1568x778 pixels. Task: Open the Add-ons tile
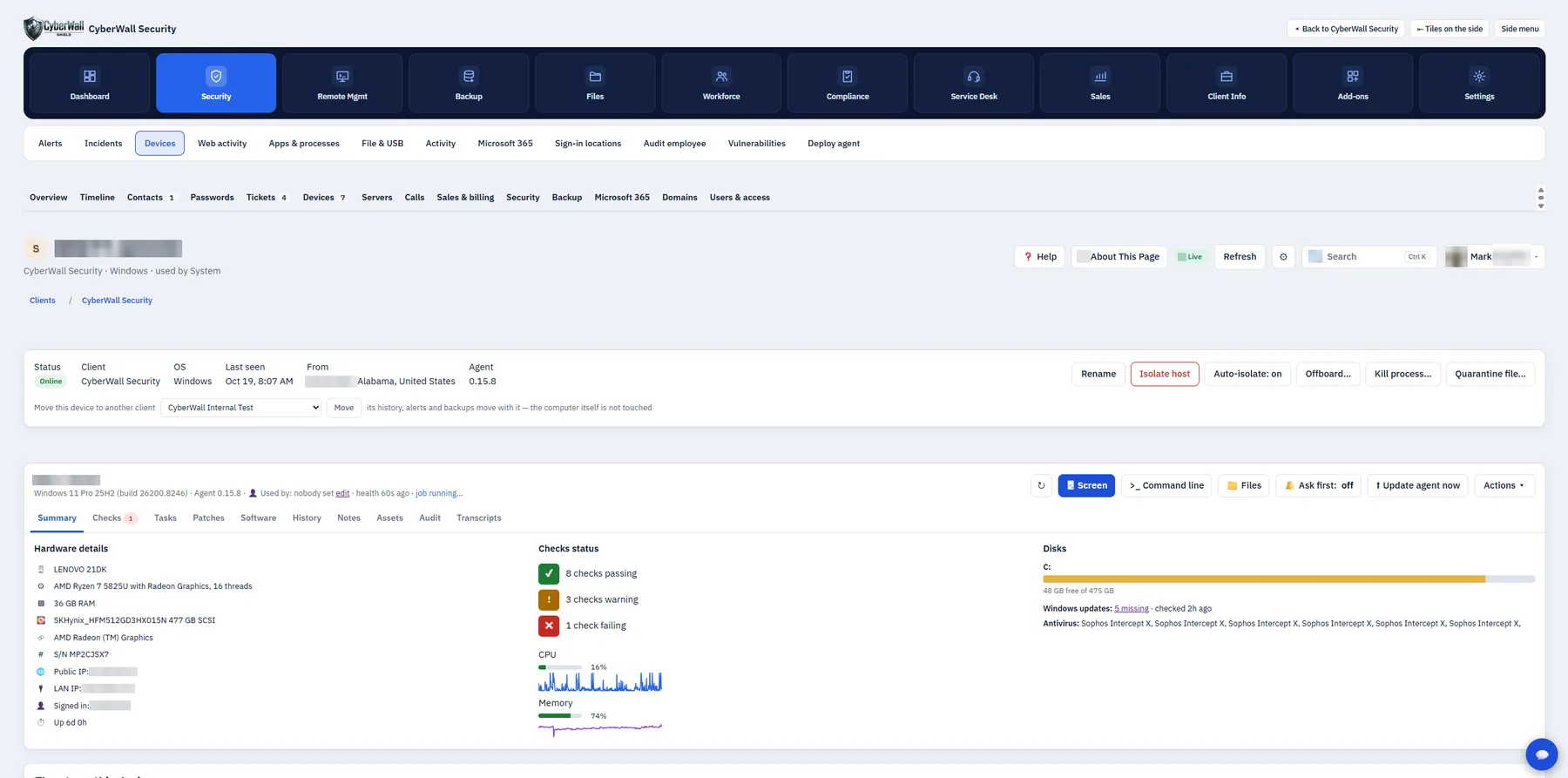[x=1353, y=84]
